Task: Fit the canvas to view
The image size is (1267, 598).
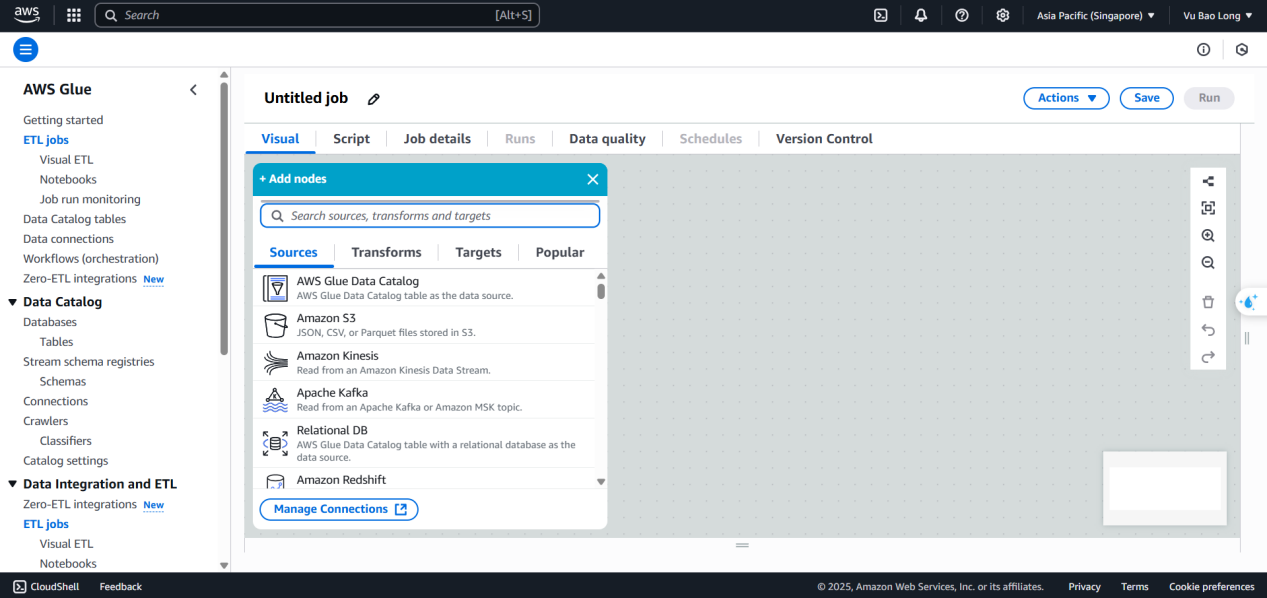Action: [1208, 208]
